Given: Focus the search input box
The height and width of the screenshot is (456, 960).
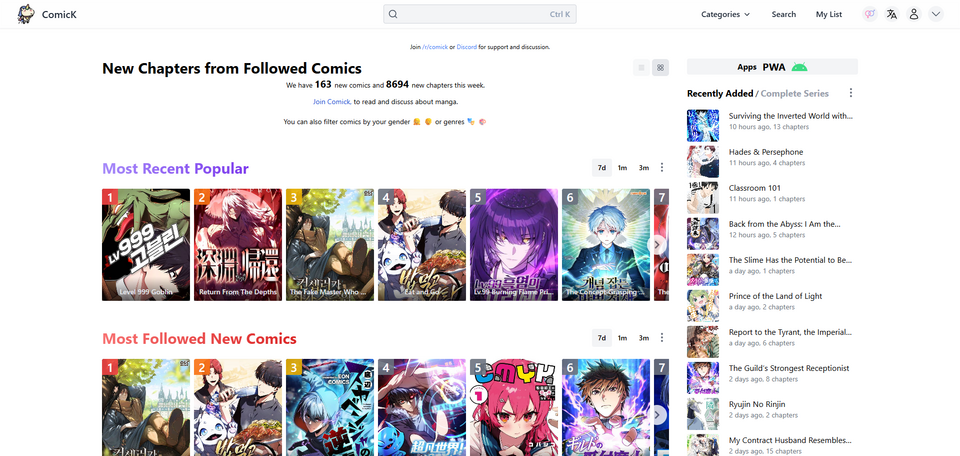Looking at the screenshot, I should [x=479, y=14].
